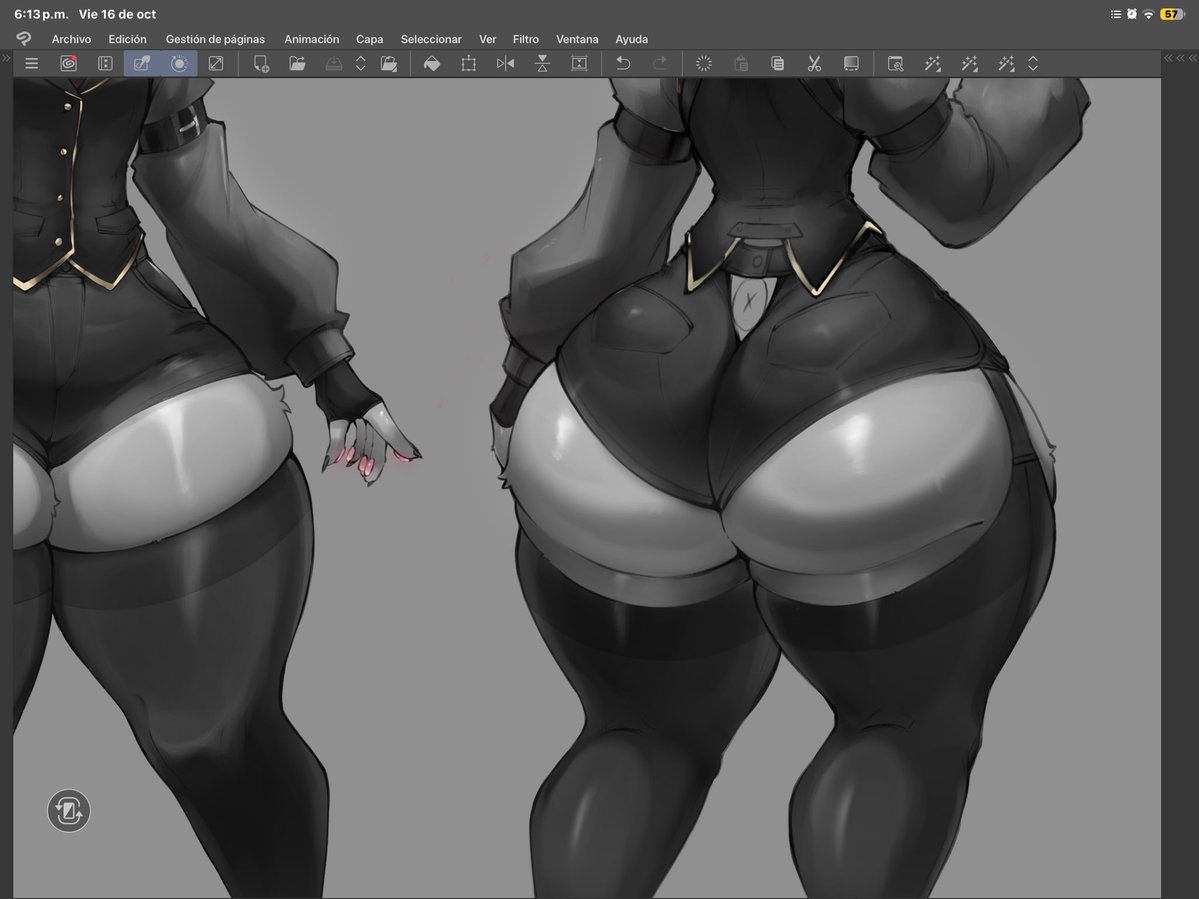1199x899 pixels.
Task: Click the save download-tray icon
Action: (334, 63)
